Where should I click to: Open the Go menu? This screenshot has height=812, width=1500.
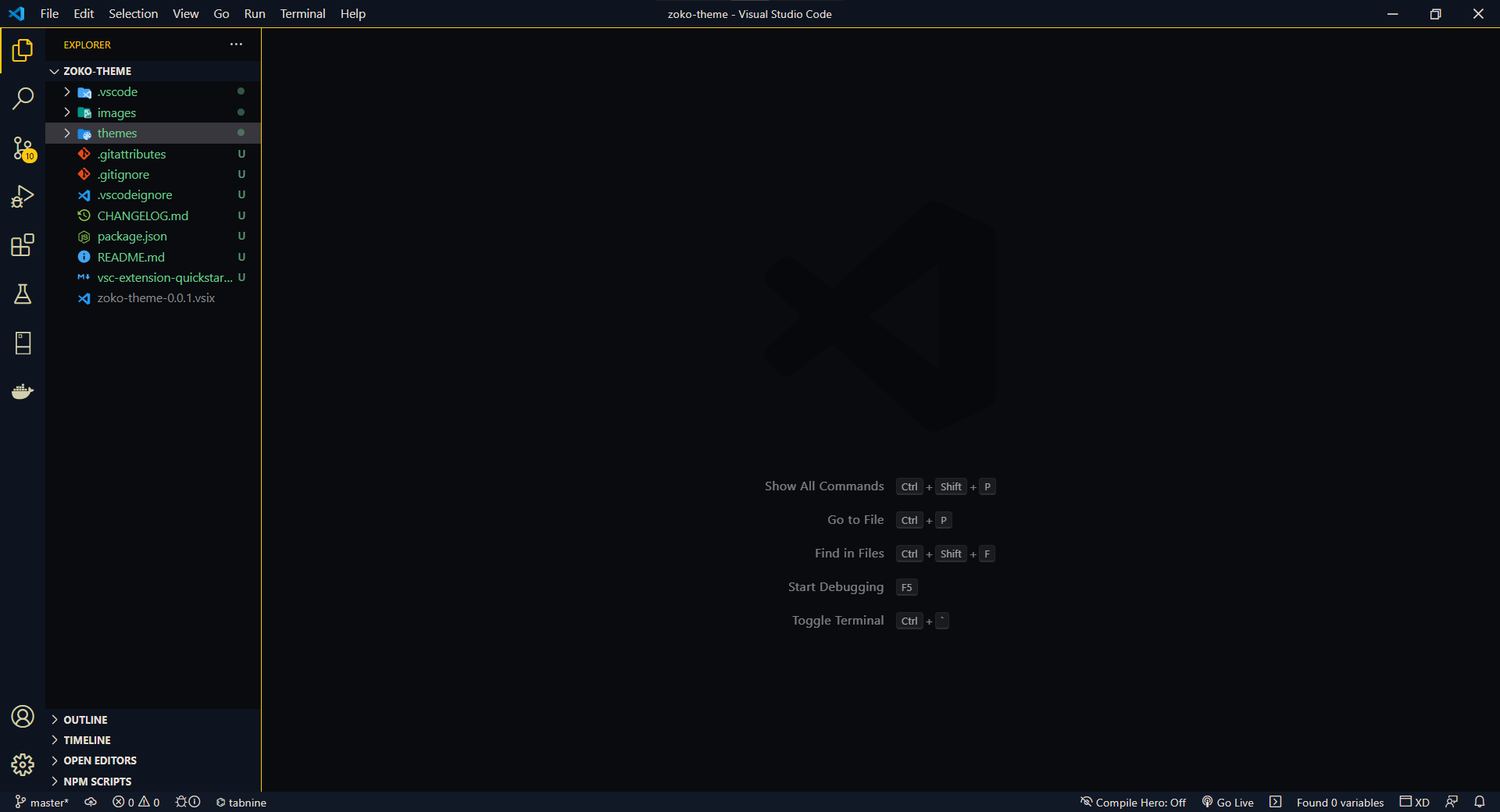point(221,13)
